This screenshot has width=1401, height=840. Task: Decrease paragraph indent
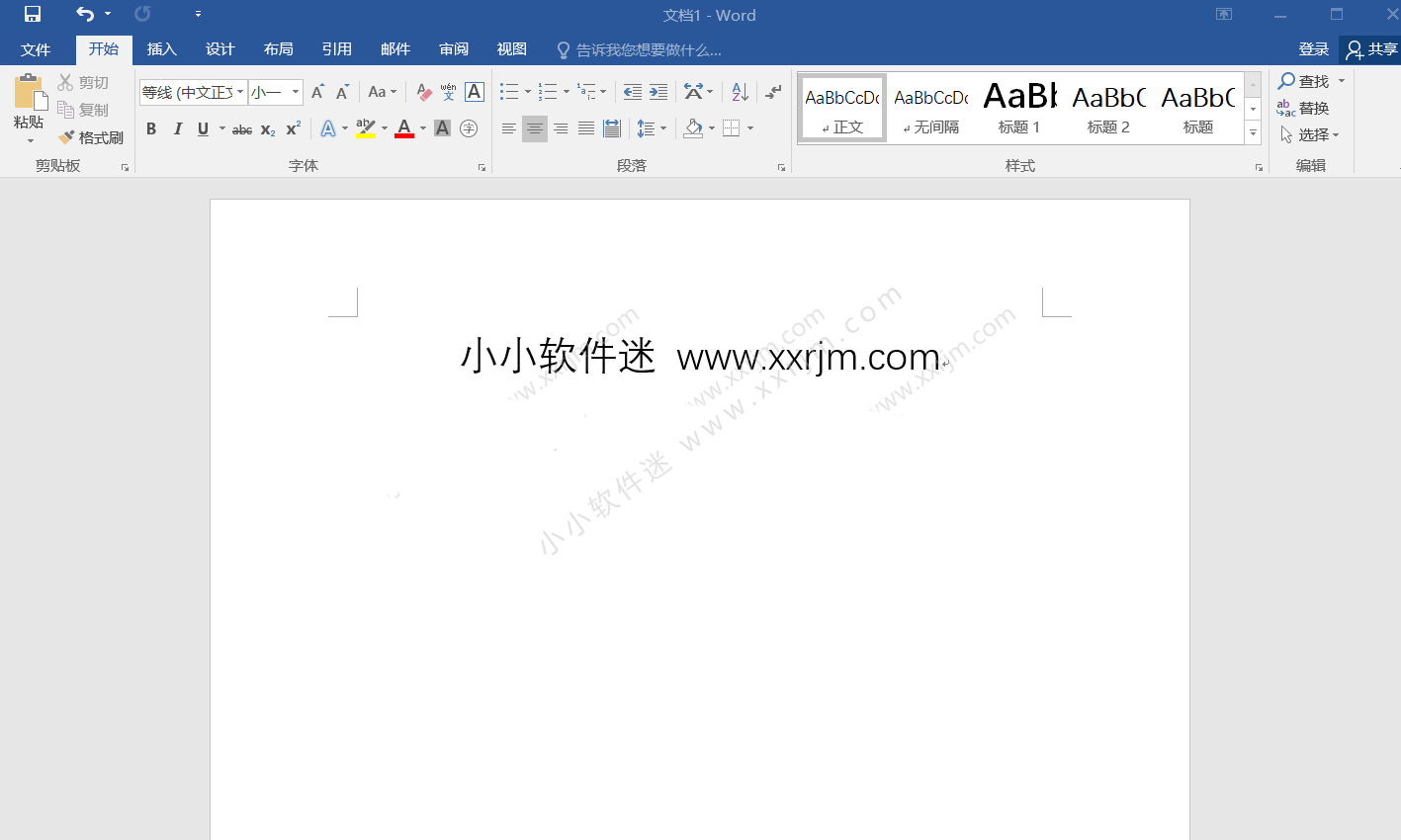[633, 92]
